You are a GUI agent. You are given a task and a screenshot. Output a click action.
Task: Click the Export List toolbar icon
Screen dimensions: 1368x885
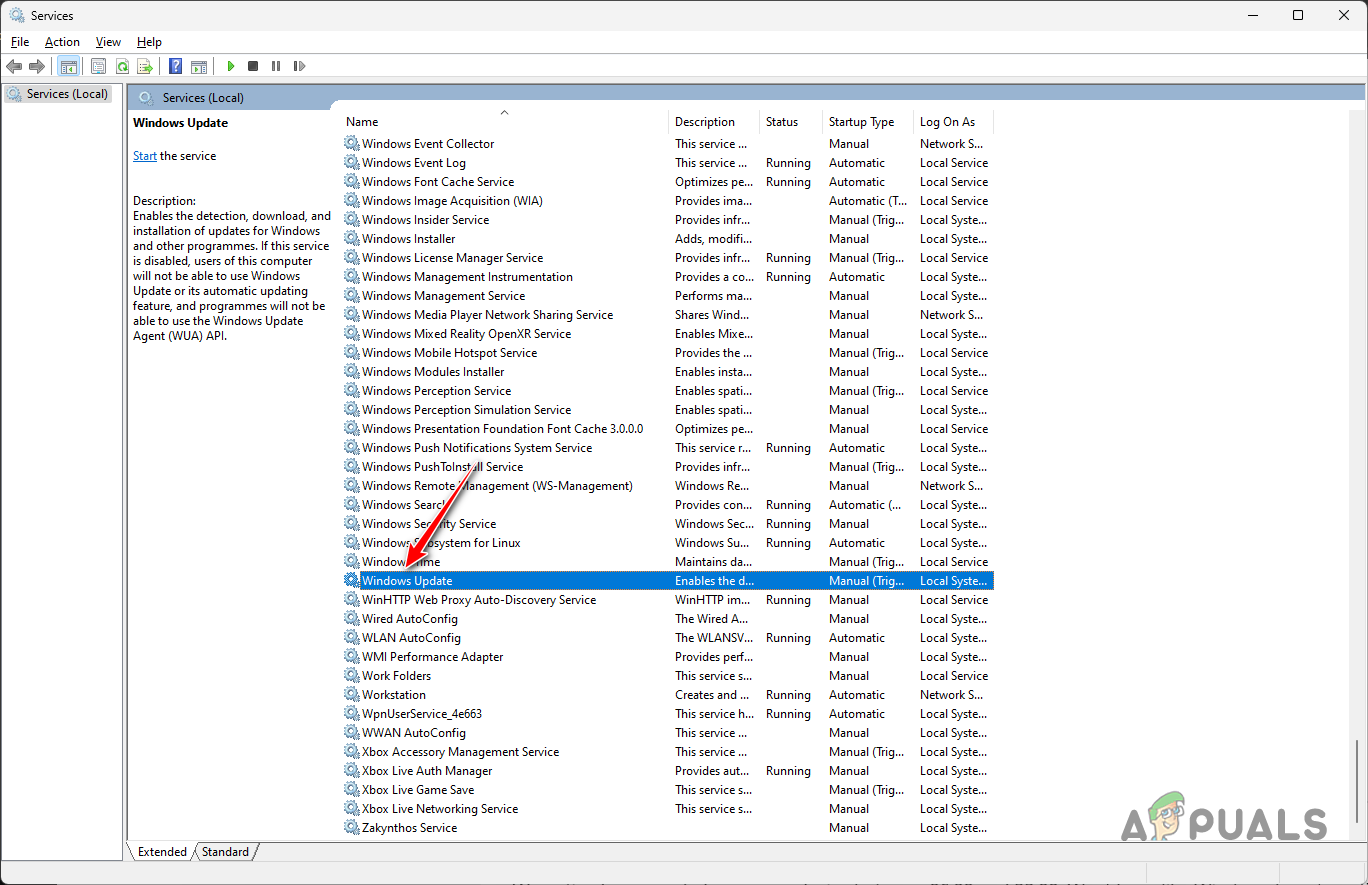point(145,66)
